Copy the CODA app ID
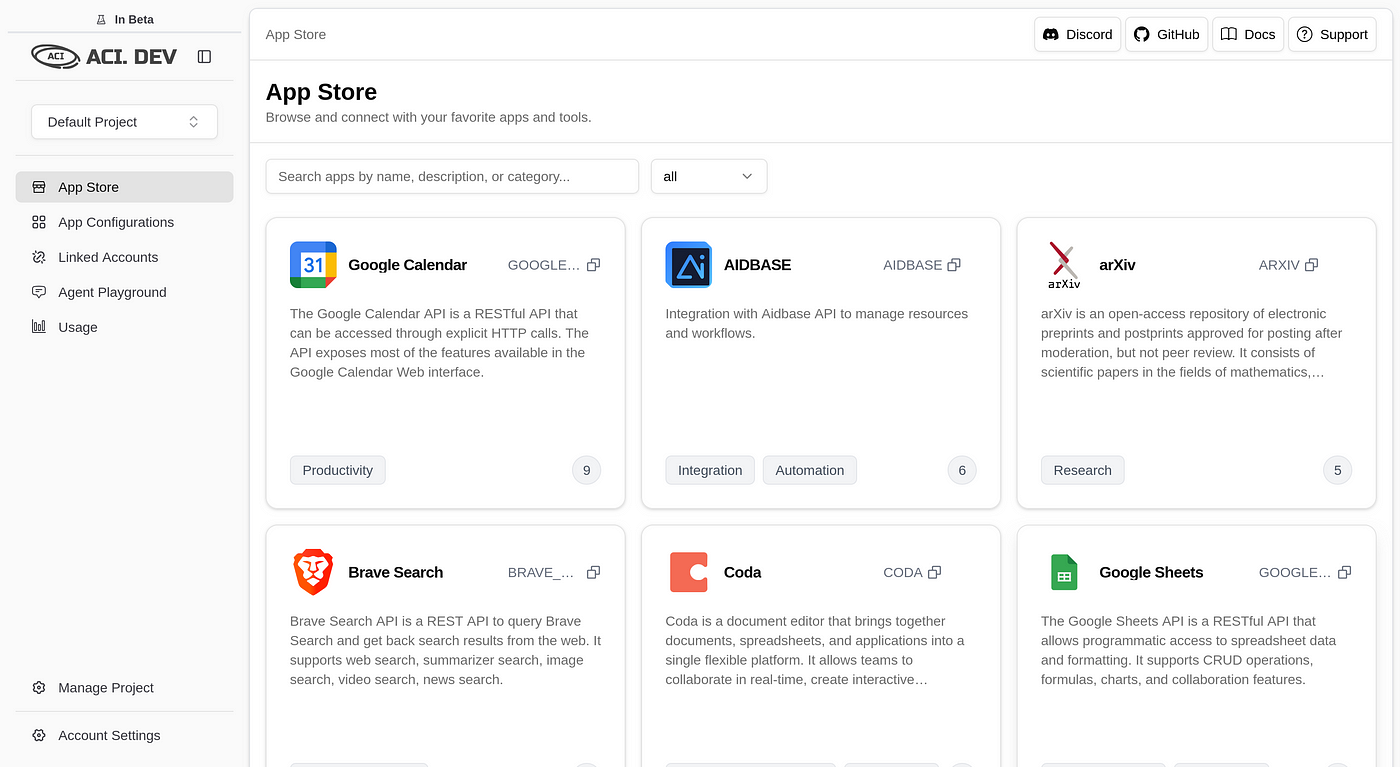Image resolution: width=1400 pixels, height=767 pixels. (935, 572)
